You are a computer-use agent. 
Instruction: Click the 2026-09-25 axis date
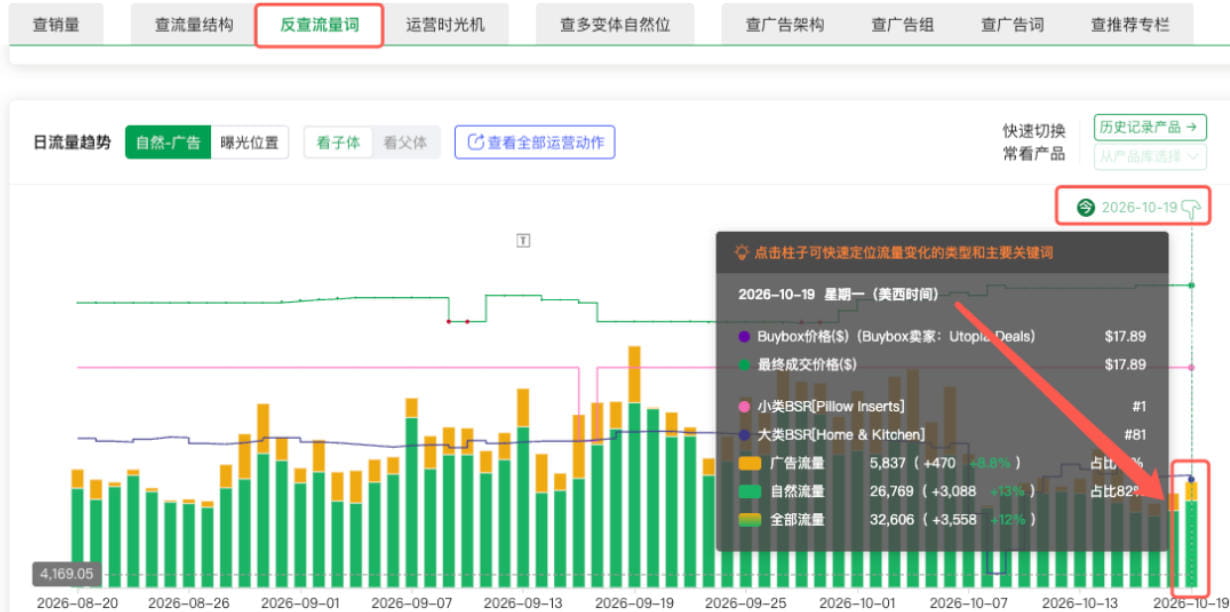point(745,603)
